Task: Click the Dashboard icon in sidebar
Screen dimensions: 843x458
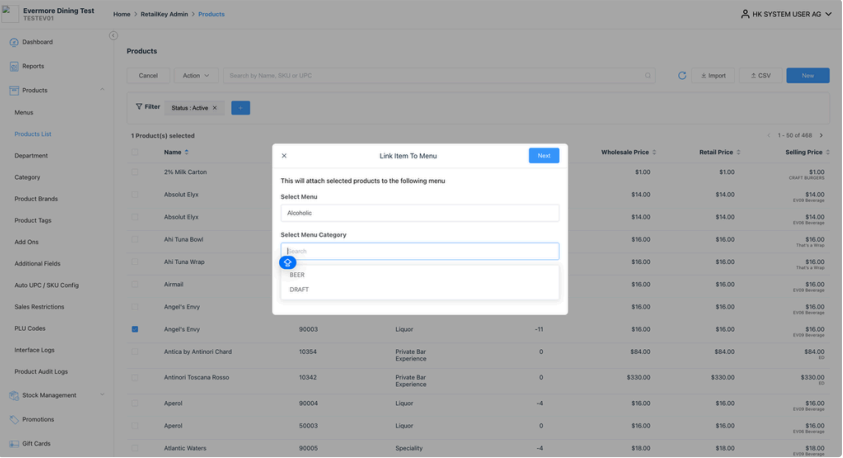Action: point(14,42)
